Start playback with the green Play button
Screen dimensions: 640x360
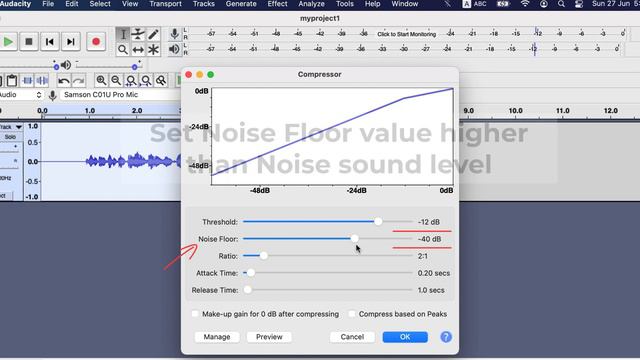8,42
